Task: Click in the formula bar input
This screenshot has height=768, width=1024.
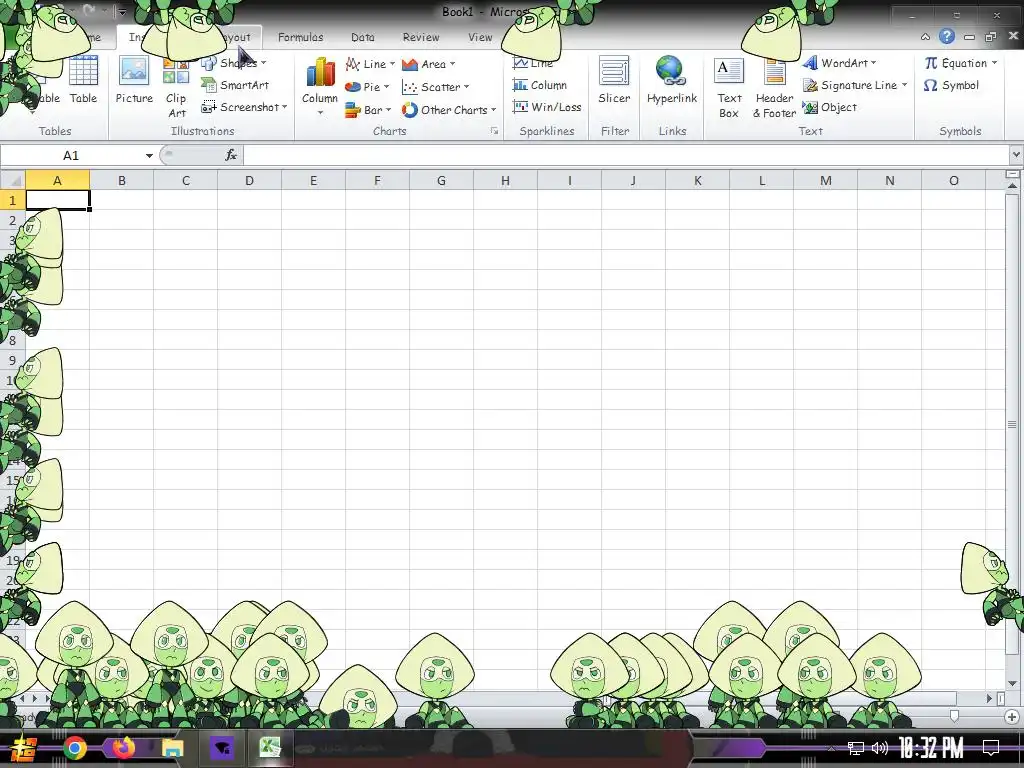Action: pyautogui.click(x=626, y=155)
